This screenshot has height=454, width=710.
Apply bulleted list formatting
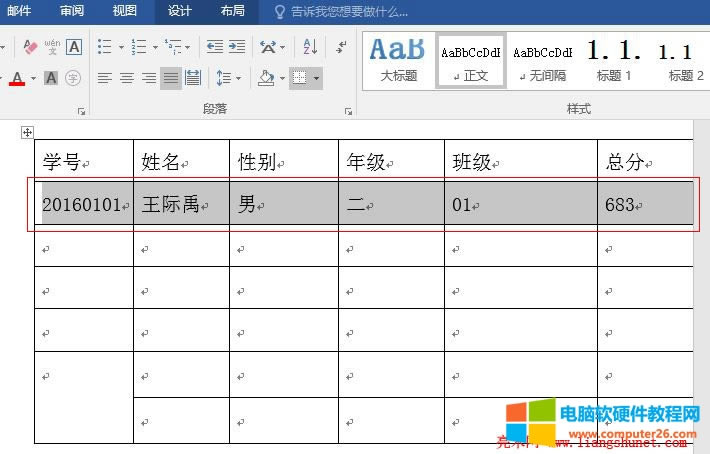click(x=105, y=47)
